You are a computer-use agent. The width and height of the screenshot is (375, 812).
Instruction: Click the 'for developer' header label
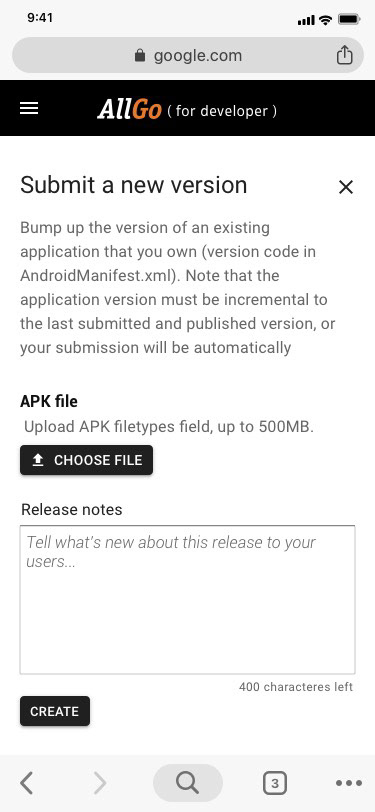point(222,111)
